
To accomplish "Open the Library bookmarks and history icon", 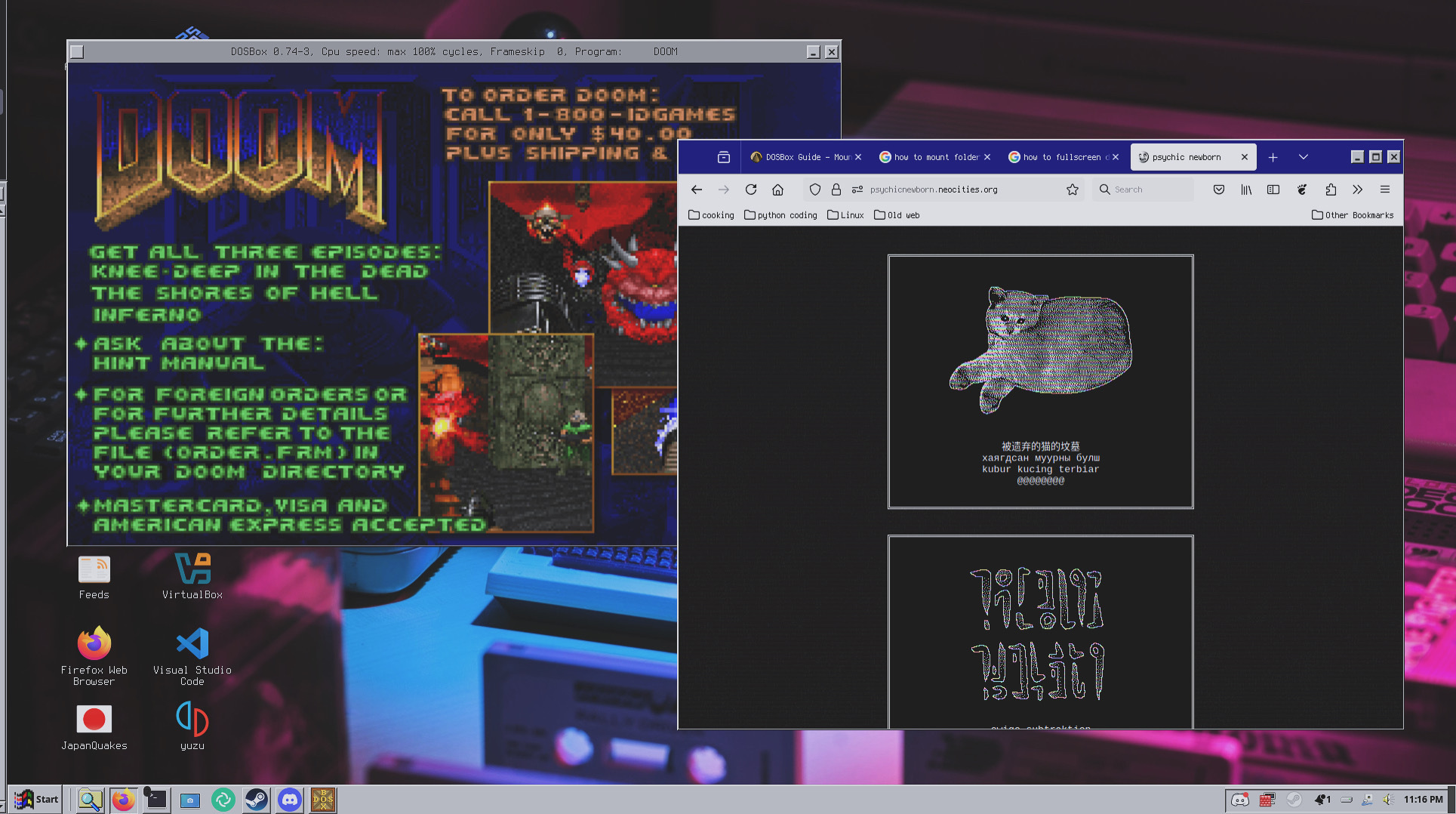I will pos(1245,190).
